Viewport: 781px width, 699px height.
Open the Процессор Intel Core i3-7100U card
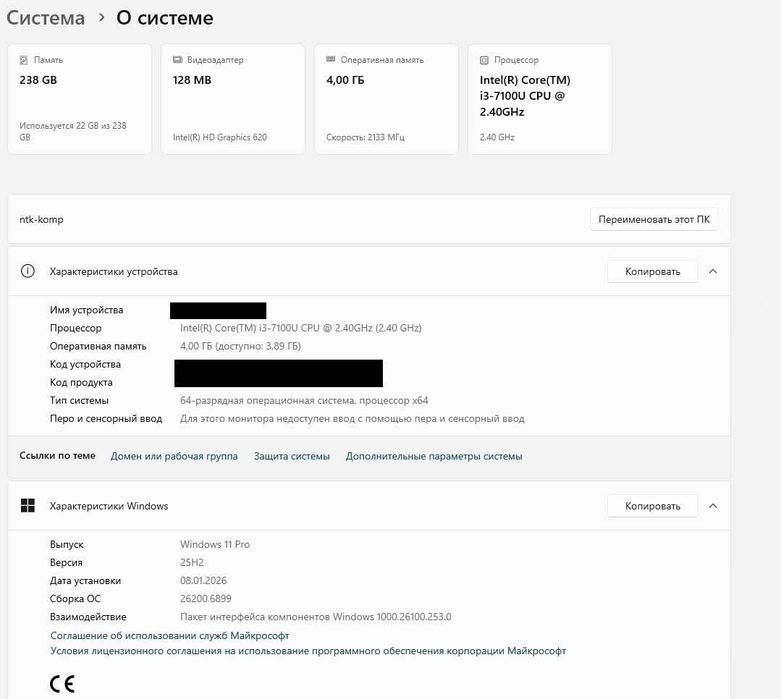pyautogui.click(x=539, y=99)
